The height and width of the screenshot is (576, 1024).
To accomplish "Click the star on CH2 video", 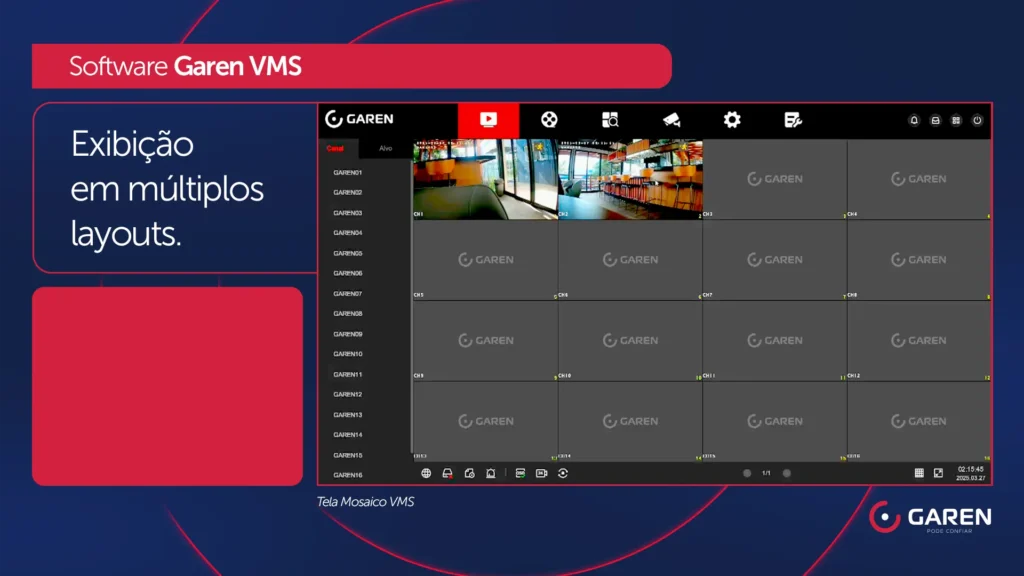I will coord(684,147).
